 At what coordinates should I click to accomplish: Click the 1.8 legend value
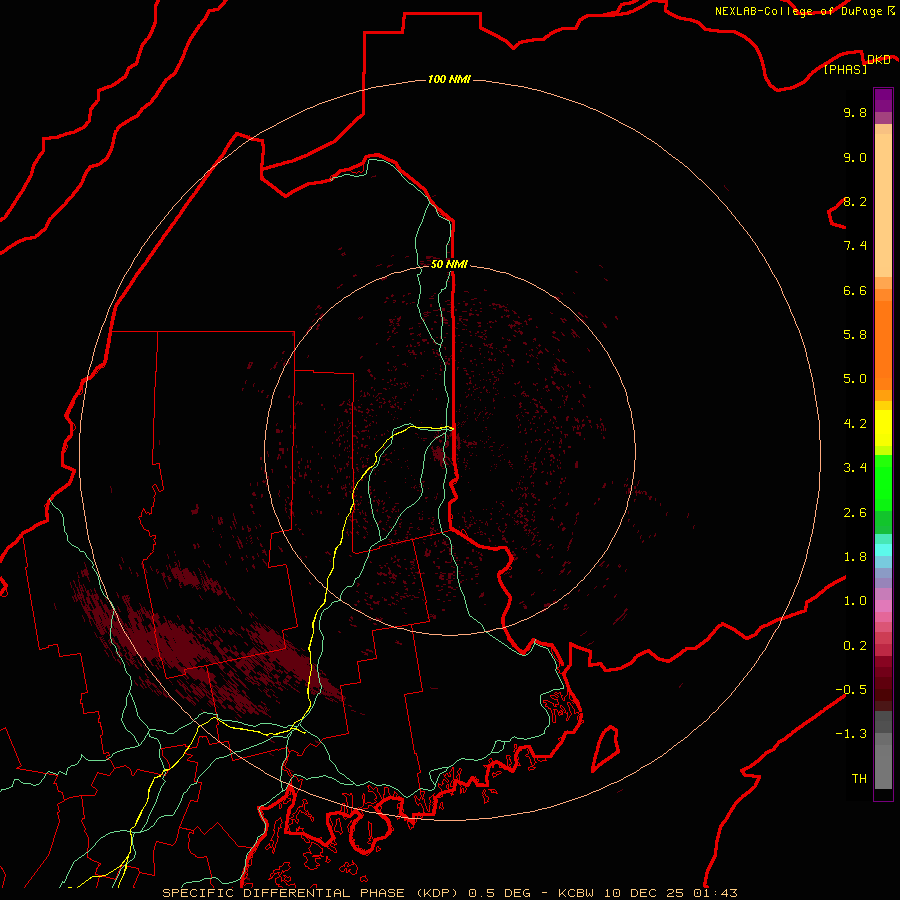tap(855, 557)
